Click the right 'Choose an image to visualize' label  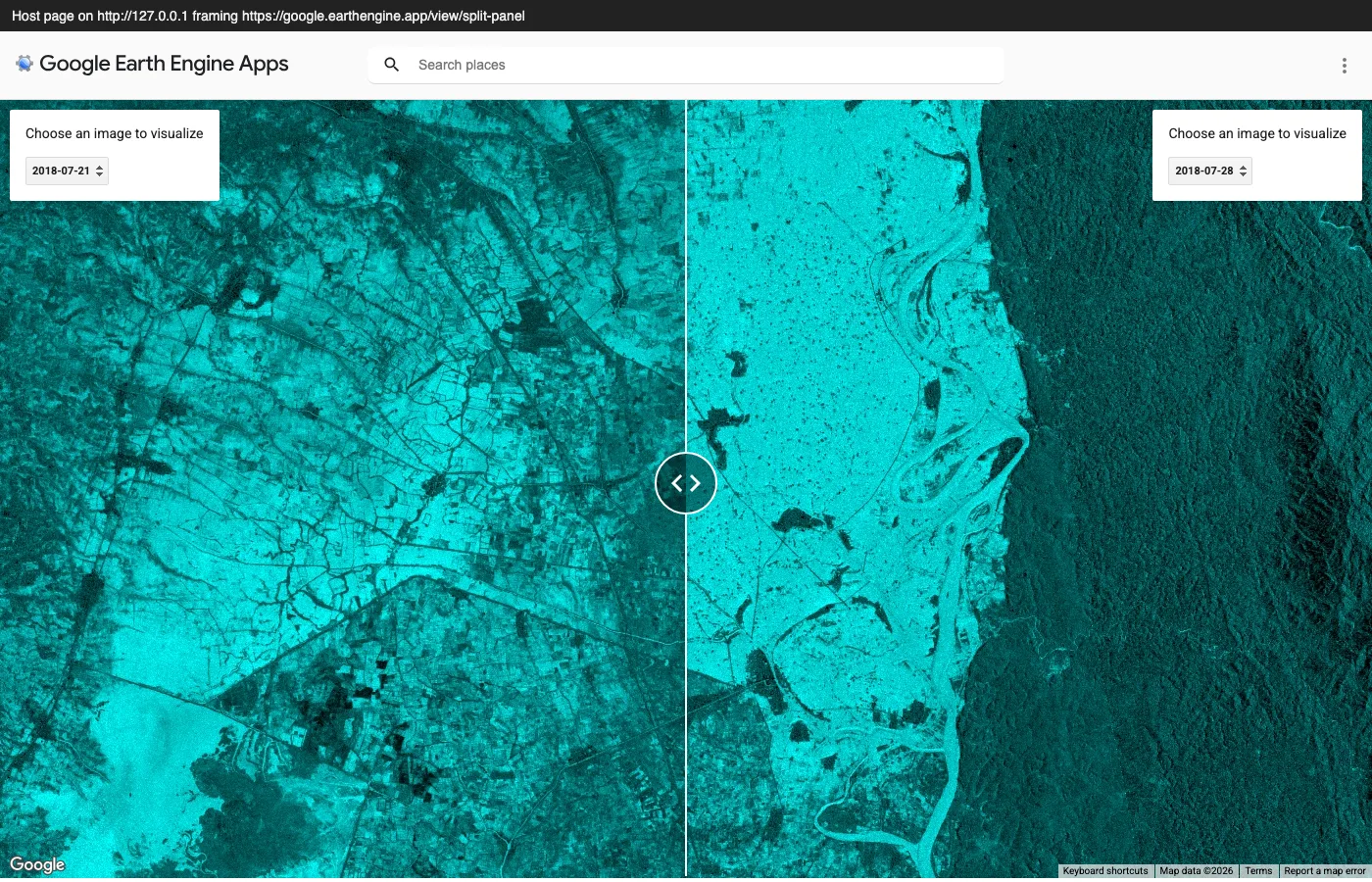point(1257,133)
